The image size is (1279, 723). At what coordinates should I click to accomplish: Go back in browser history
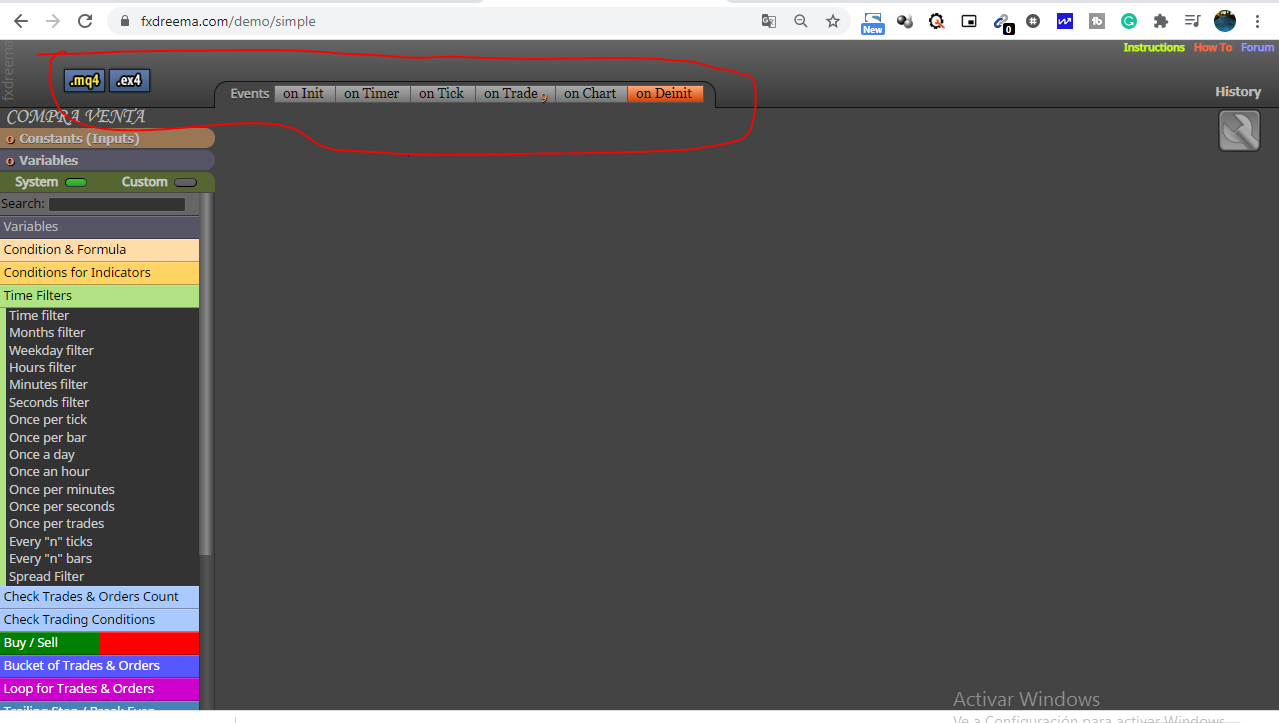pos(21,21)
